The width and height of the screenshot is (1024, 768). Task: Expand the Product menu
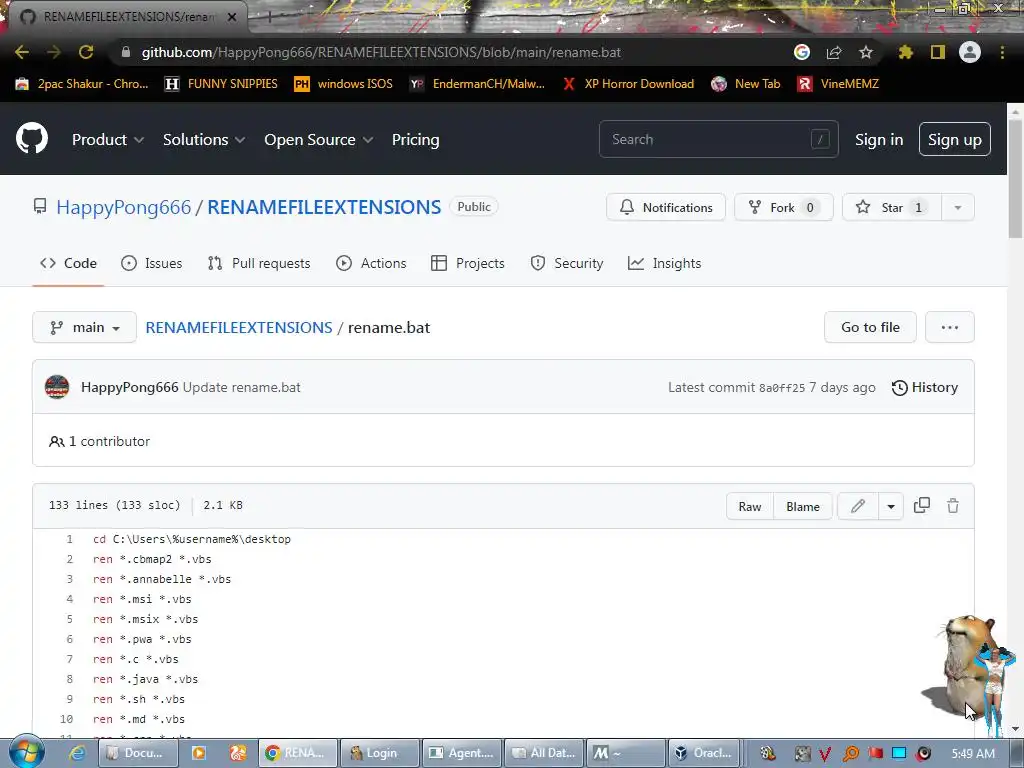click(108, 140)
